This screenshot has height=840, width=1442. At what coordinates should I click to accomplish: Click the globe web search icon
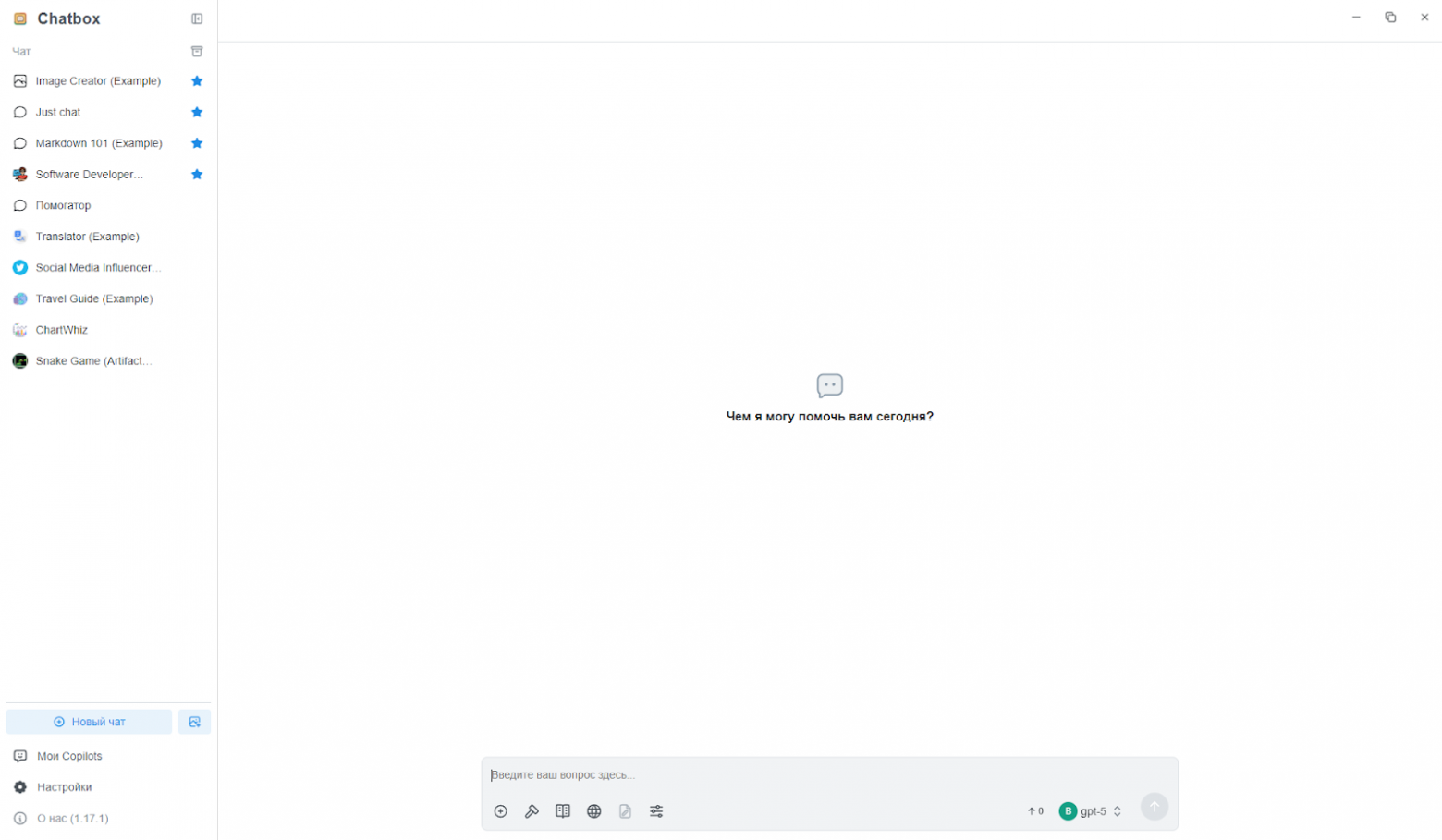(x=594, y=811)
